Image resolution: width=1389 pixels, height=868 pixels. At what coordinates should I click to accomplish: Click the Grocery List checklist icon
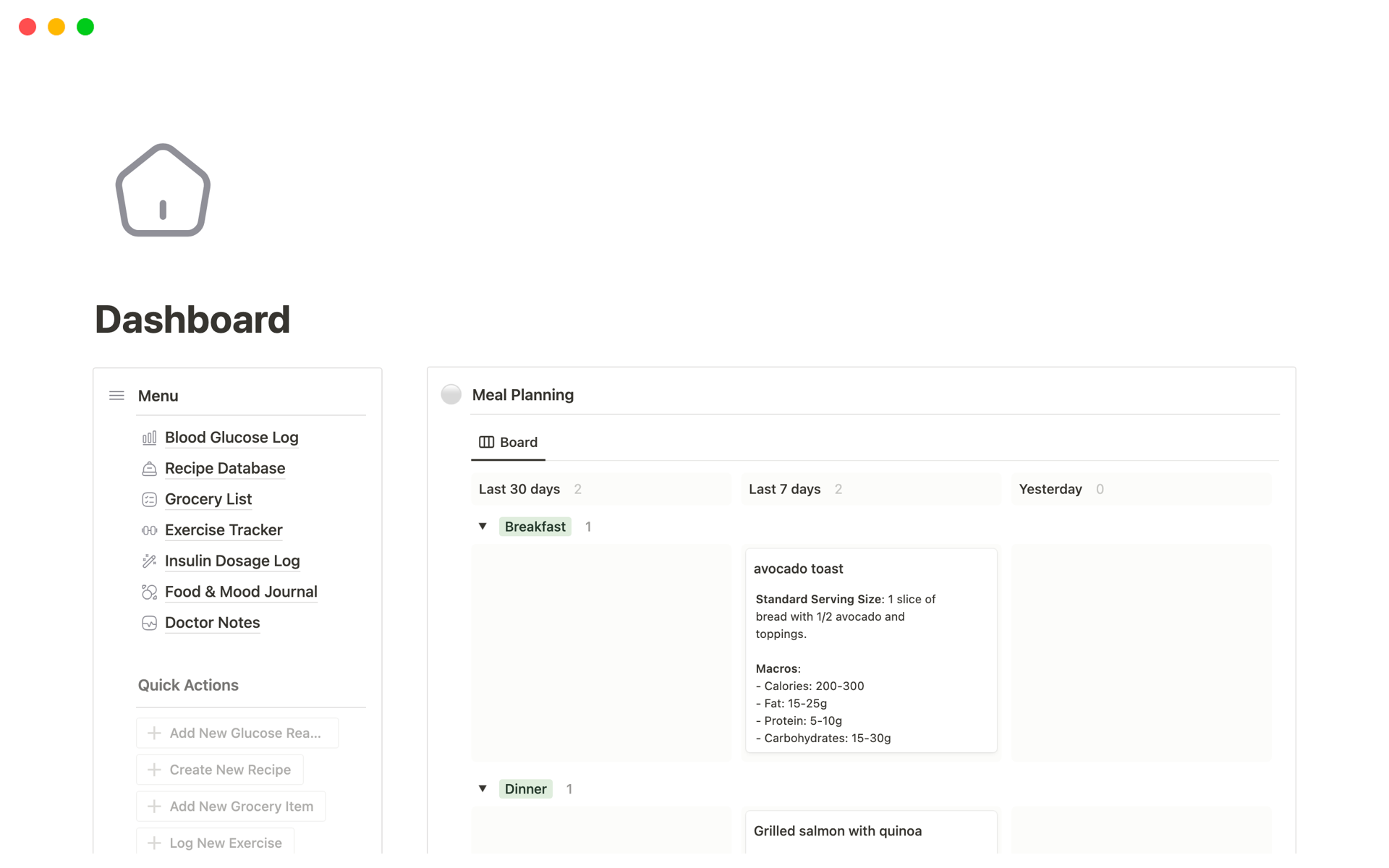pyautogui.click(x=149, y=500)
